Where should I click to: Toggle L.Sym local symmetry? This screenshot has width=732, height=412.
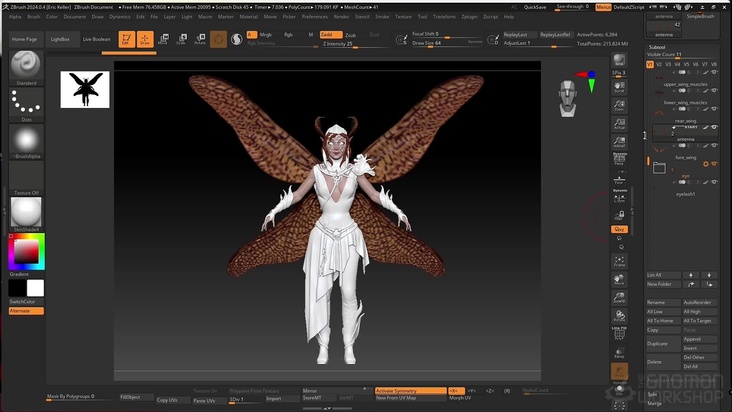point(619,196)
